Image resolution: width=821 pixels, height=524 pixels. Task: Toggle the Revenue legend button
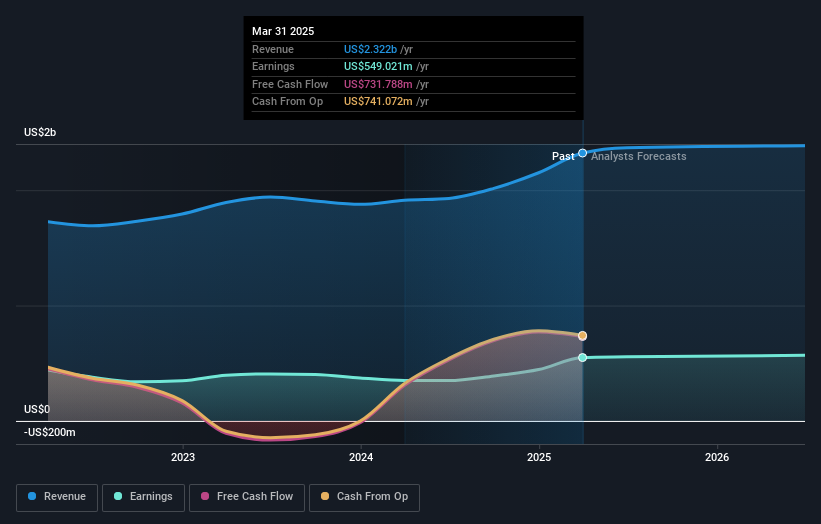click(57, 497)
